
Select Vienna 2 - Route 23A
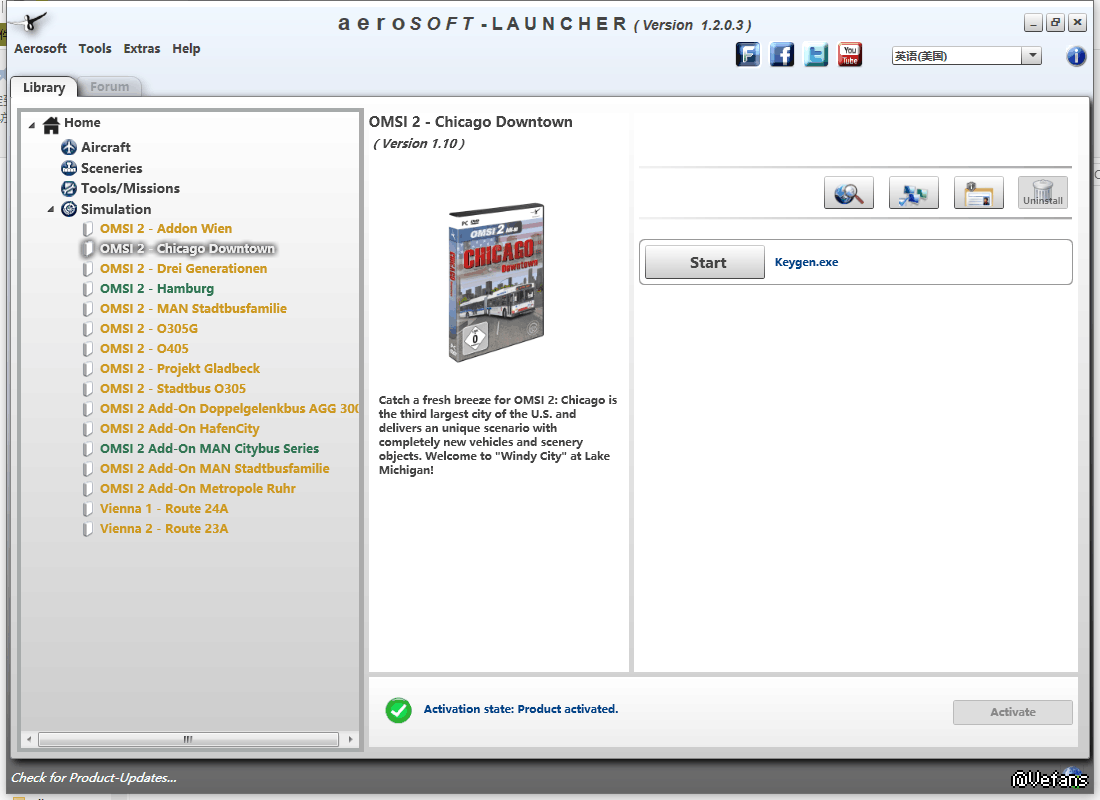[163, 529]
